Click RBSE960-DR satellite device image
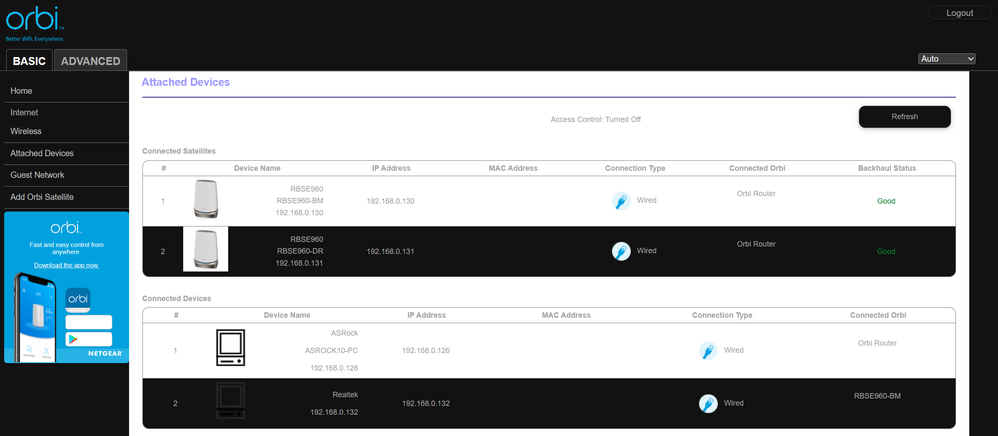The width and height of the screenshot is (998, 436). 206,249
